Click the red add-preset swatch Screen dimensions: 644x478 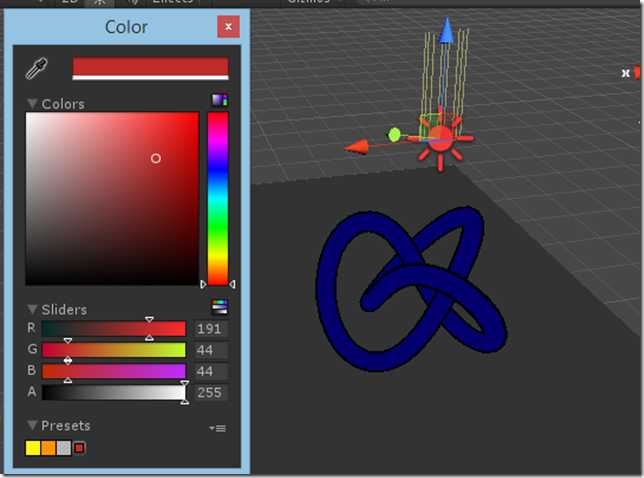click(x=79, y=448)
